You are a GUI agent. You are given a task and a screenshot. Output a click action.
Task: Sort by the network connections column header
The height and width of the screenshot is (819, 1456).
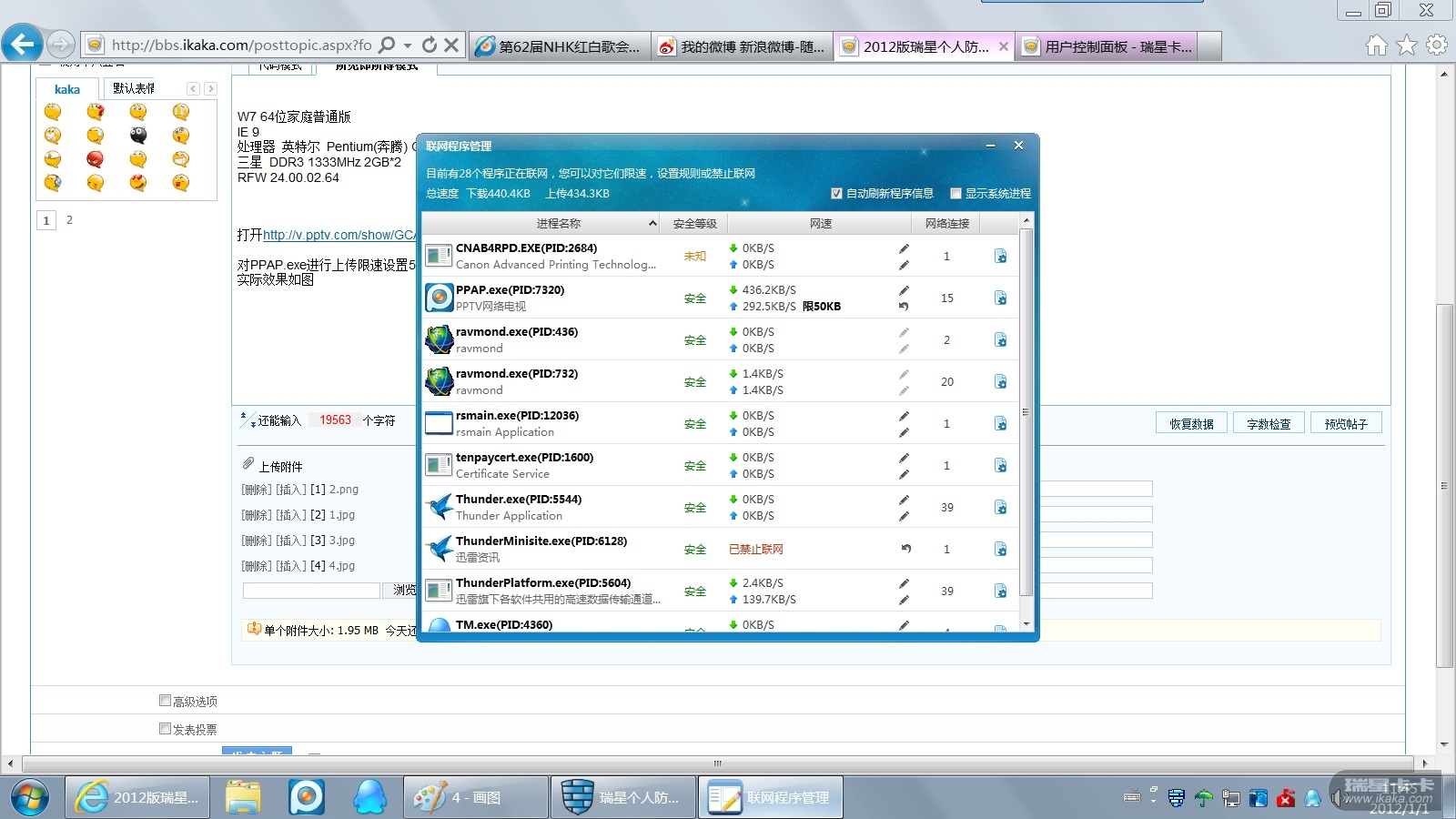[x=946, y=223]
